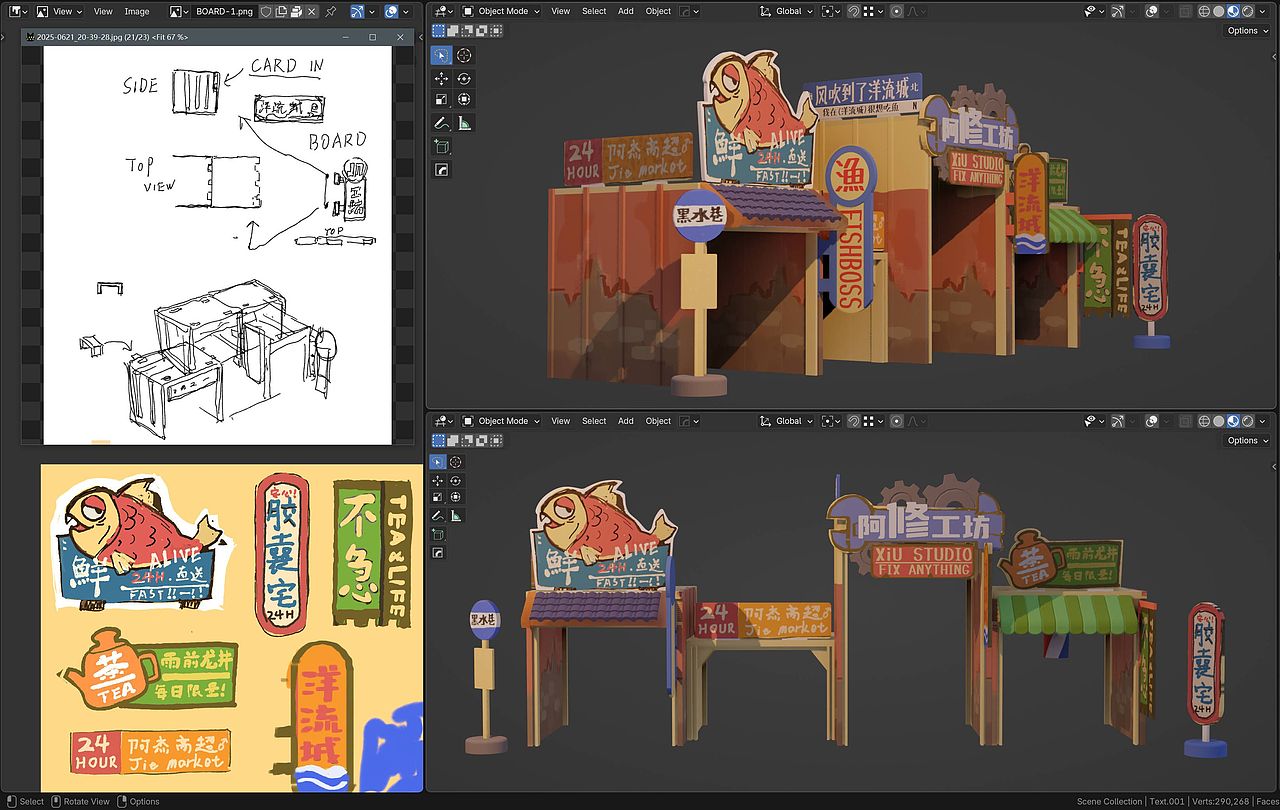Image resolution: width=1280 pixels, height=810 pixels.
Task: Select the Add Cube tool in lower viewport
Action: 438,535
